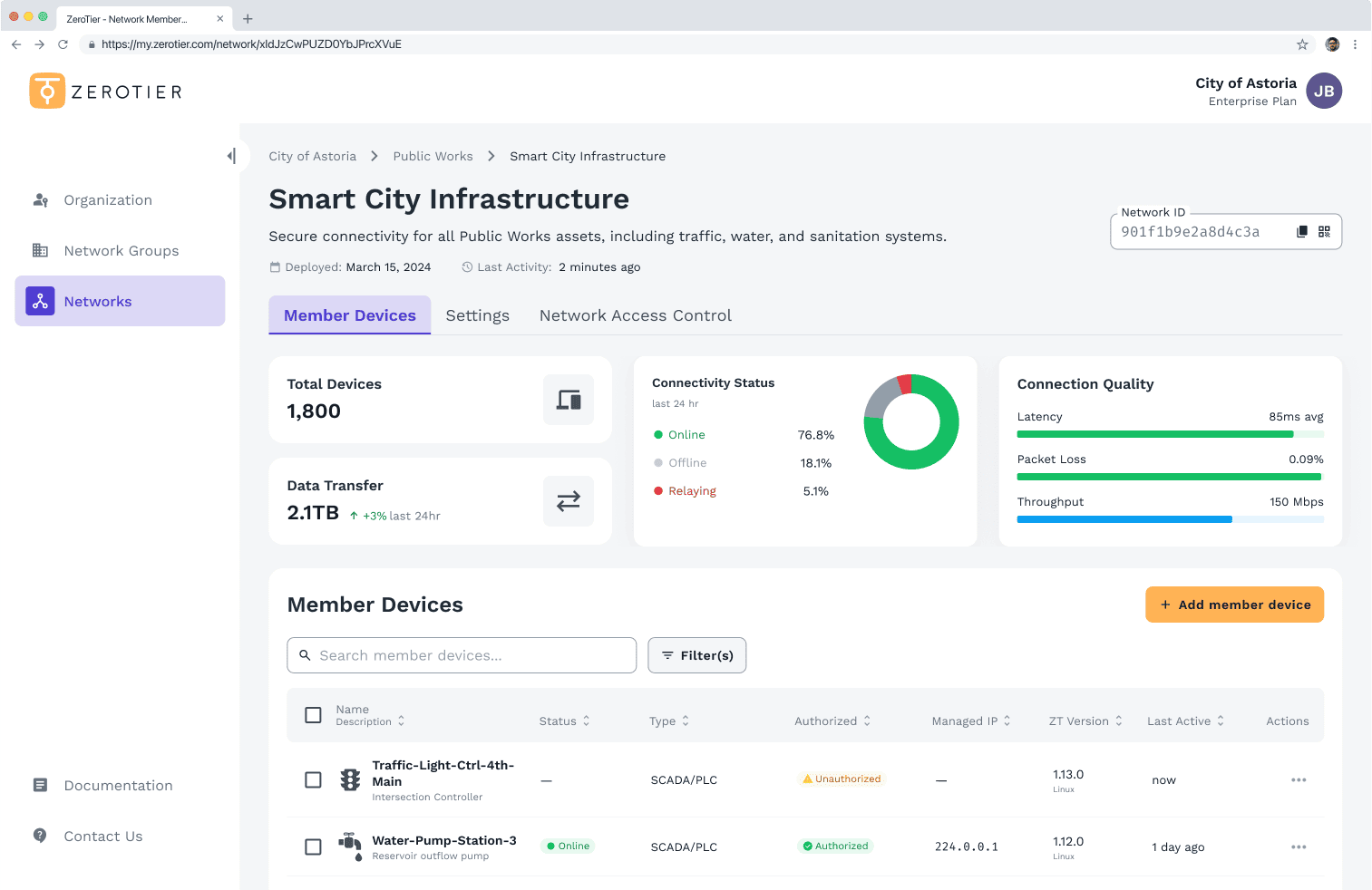The height and width of the screenshot is (890, 1372).
Task: Sort devices by Status column
Action: [x=564, y=721]
